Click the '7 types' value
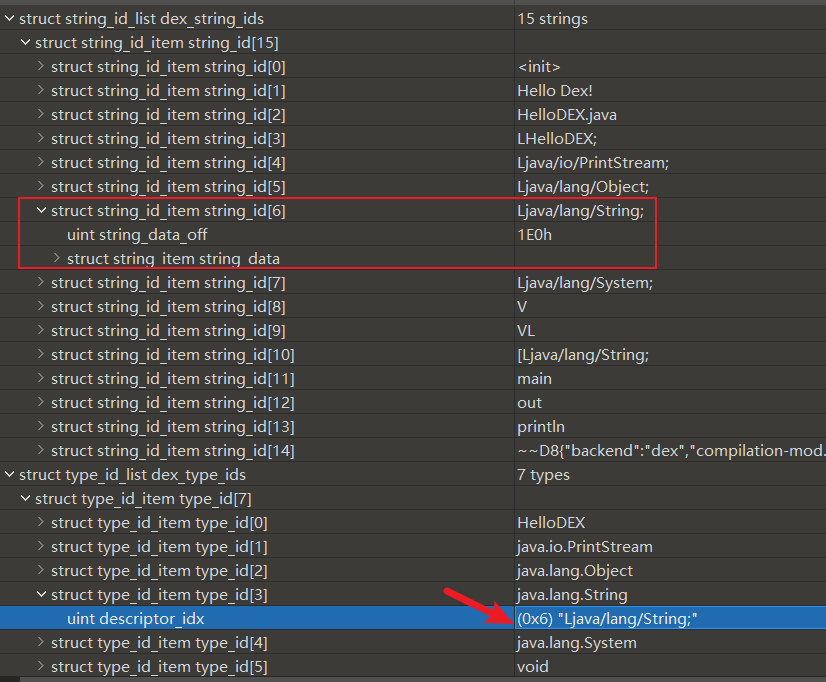The image size is (826, 682). [543, 475]
